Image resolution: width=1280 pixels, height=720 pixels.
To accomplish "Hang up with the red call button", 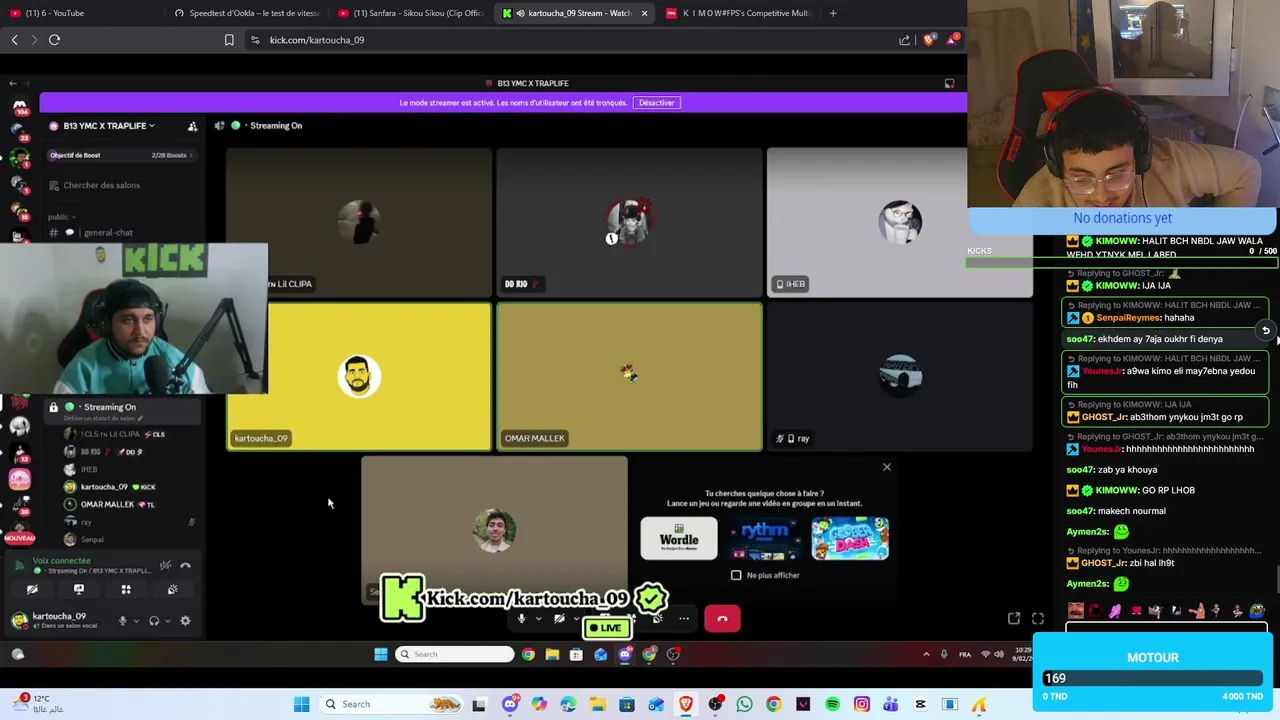I will (722, 619).
